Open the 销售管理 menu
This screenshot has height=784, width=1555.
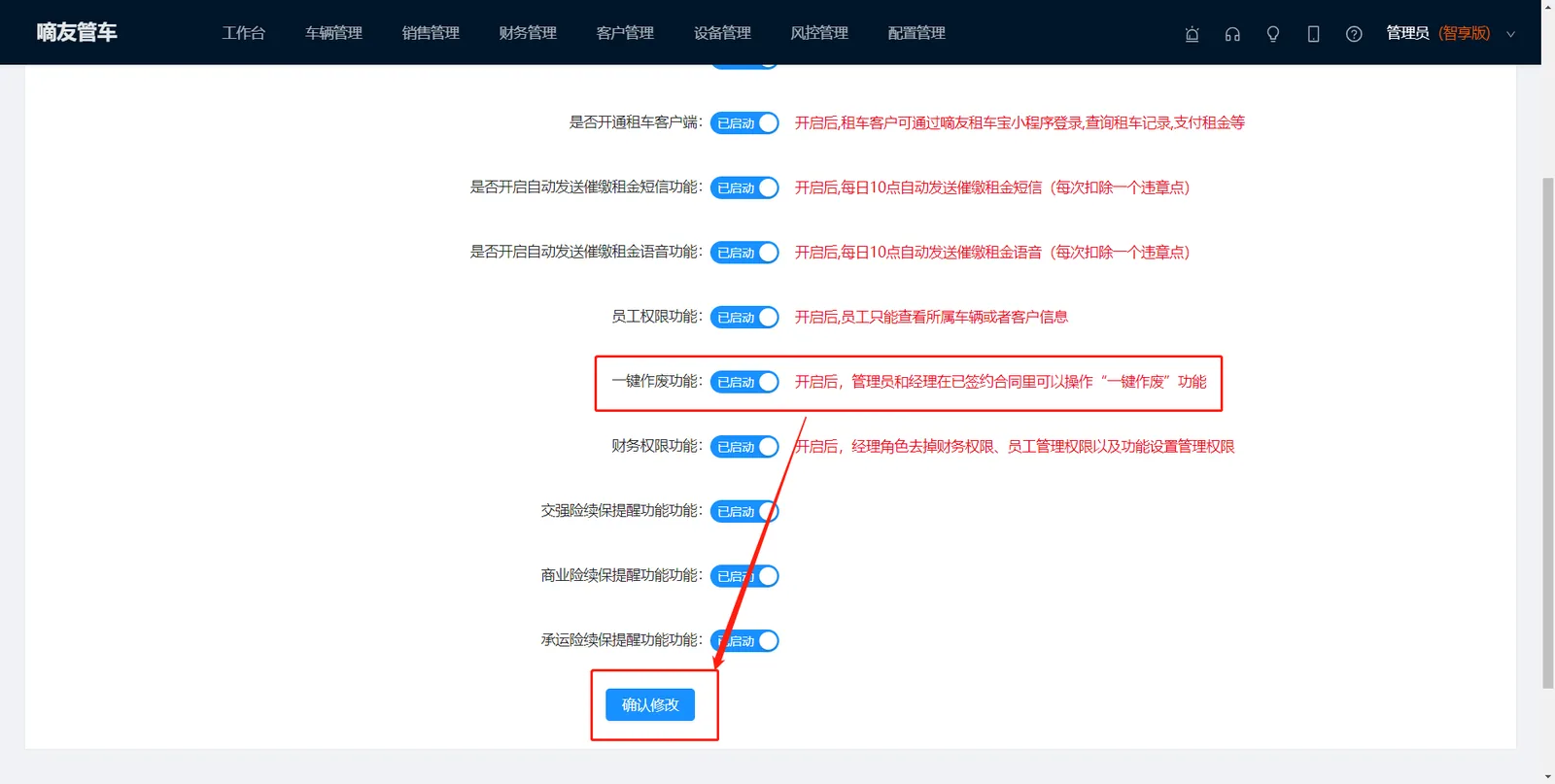(431, 33)
